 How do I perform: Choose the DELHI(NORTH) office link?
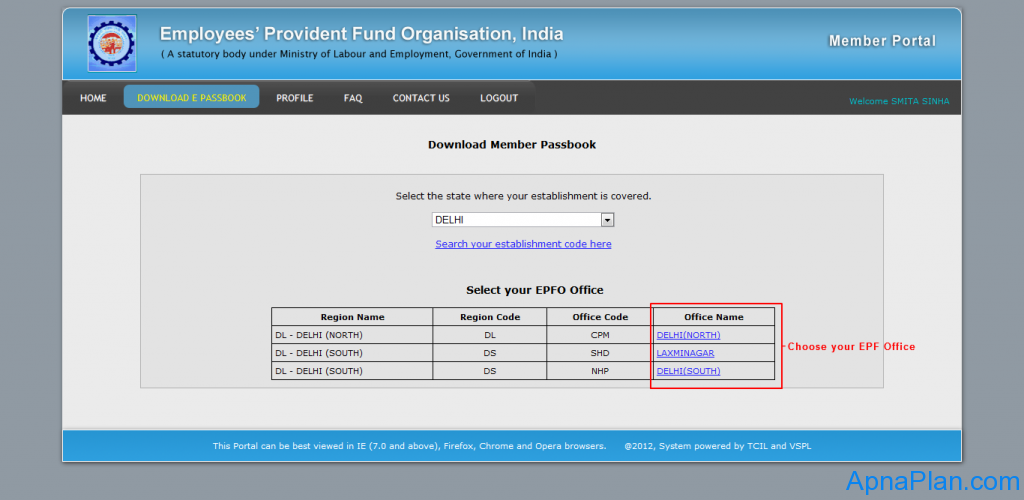click(688, 335)
